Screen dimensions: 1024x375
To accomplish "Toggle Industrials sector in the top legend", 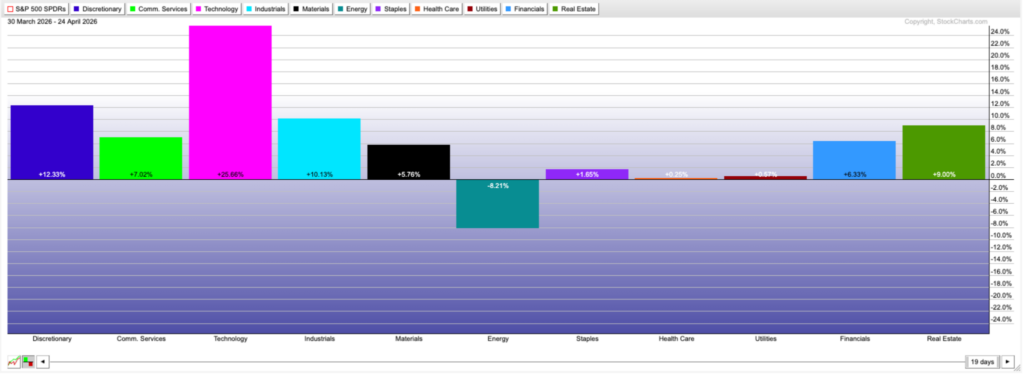I will (266, 9).
